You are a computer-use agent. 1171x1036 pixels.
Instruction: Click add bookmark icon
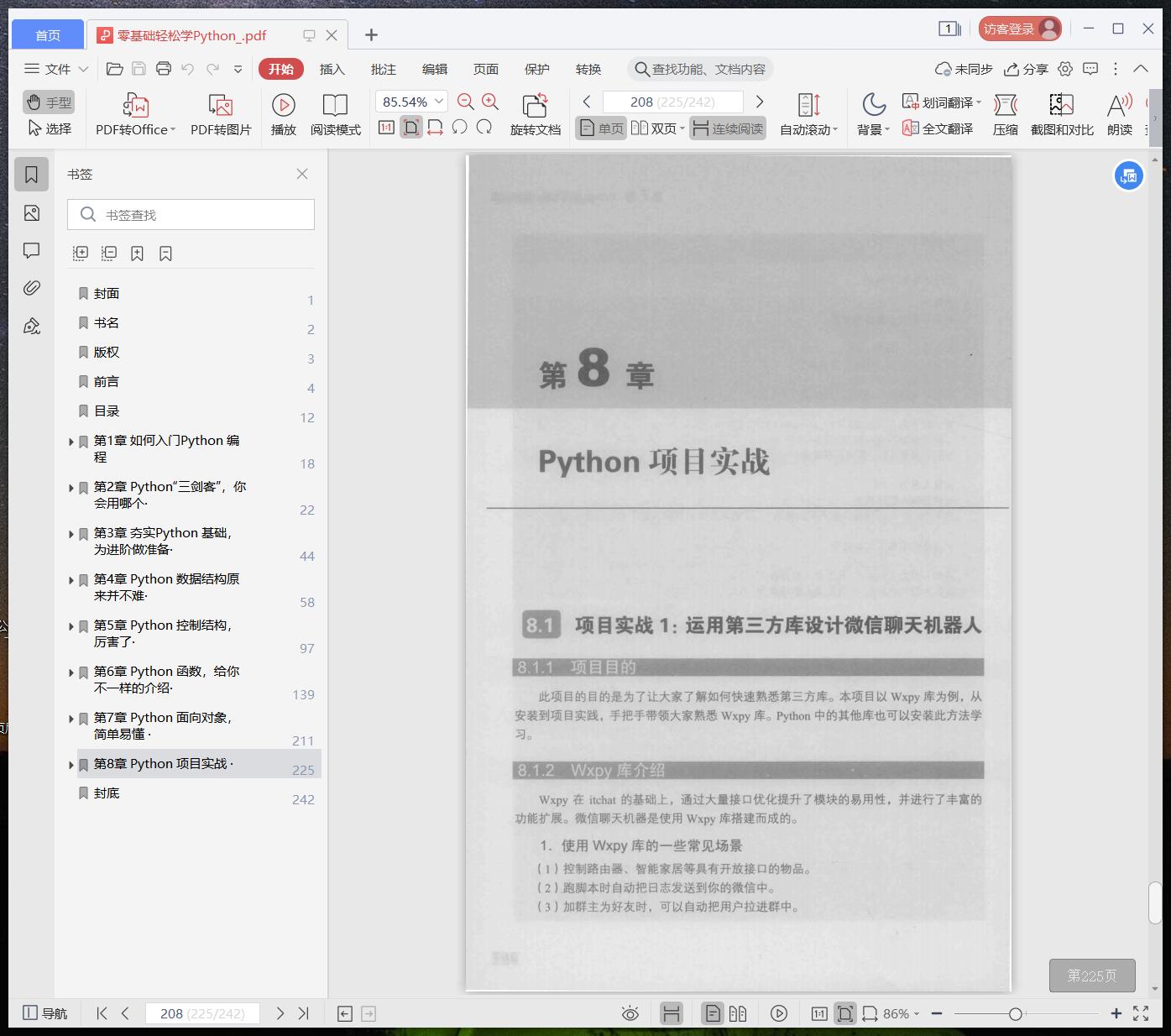pyautogui.click(x=137, y=253)
